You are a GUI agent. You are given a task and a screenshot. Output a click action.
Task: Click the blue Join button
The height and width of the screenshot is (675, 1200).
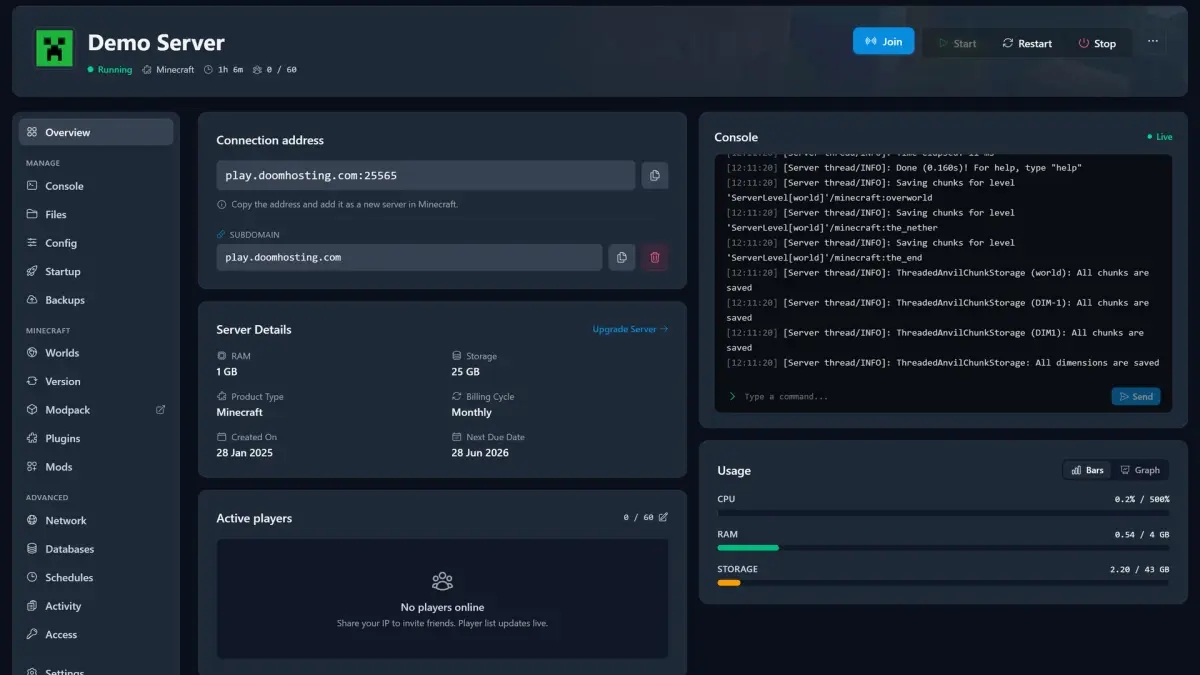click(883, 41)
